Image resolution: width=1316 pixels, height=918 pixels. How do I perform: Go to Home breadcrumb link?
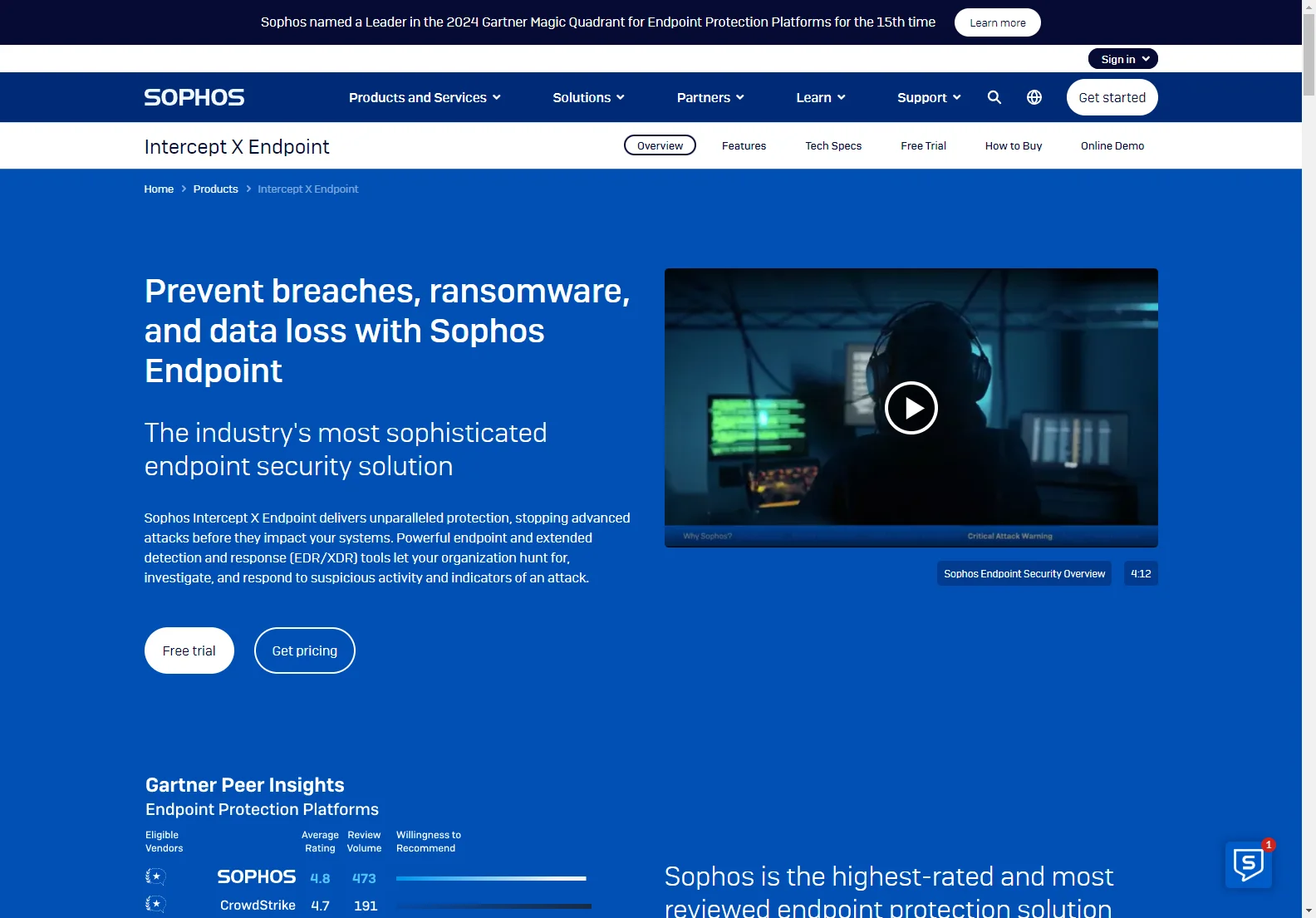159,189
